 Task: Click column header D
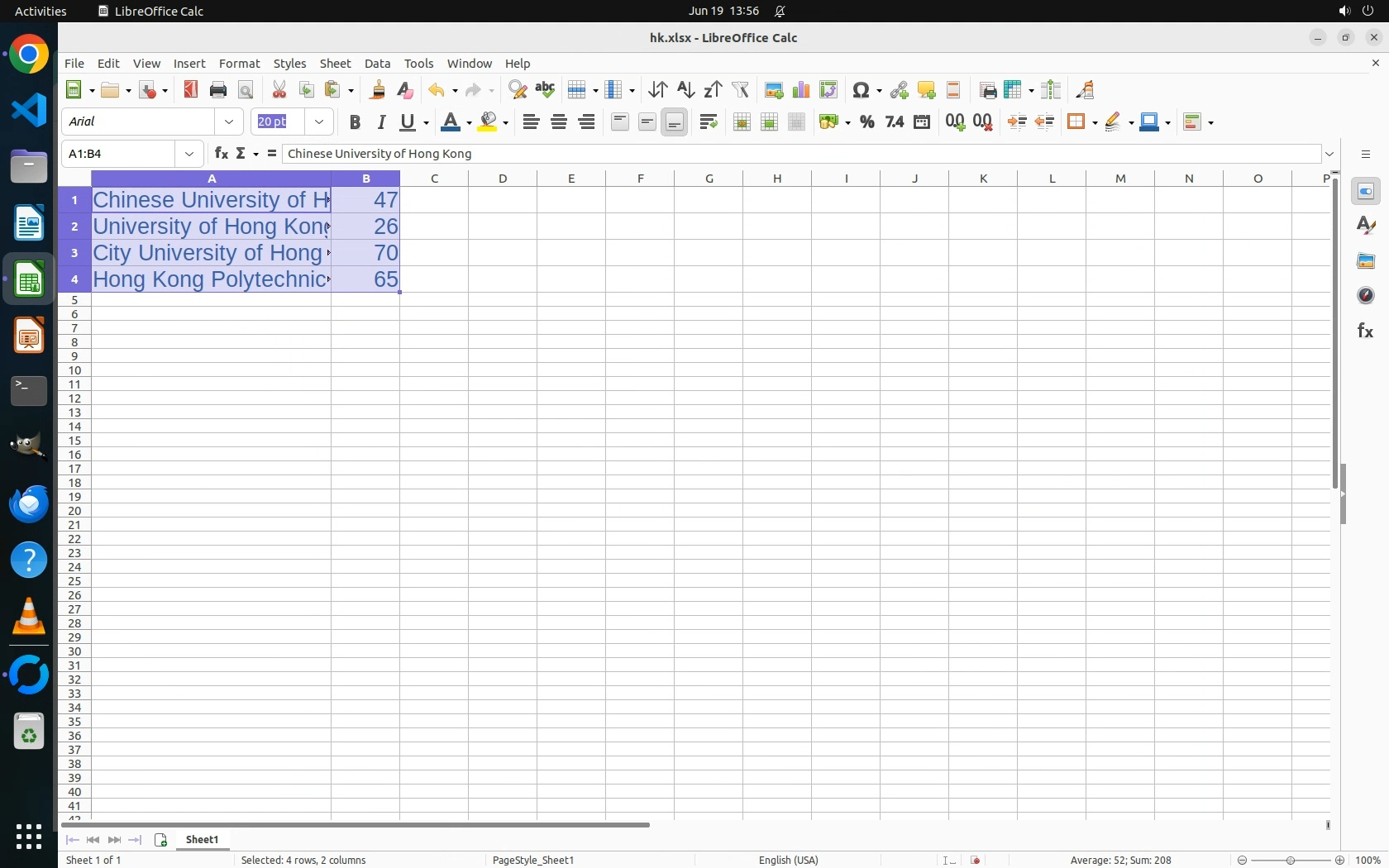[503, 179]
